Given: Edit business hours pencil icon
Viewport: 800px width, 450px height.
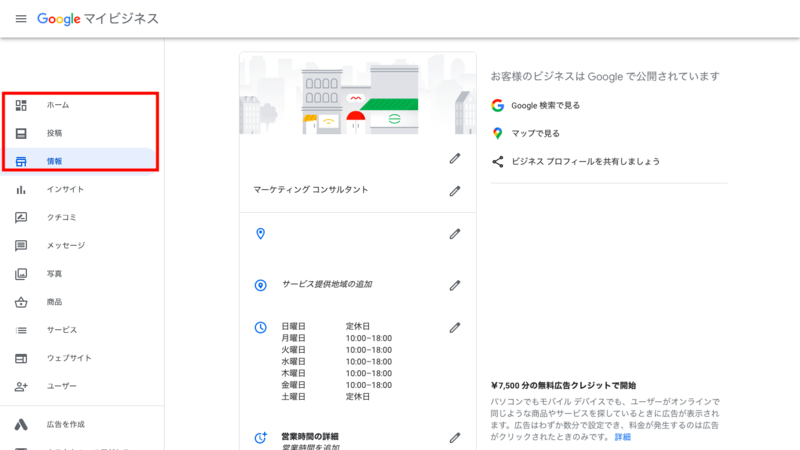Looking at the screenshot, I should [x=455, y=328].
